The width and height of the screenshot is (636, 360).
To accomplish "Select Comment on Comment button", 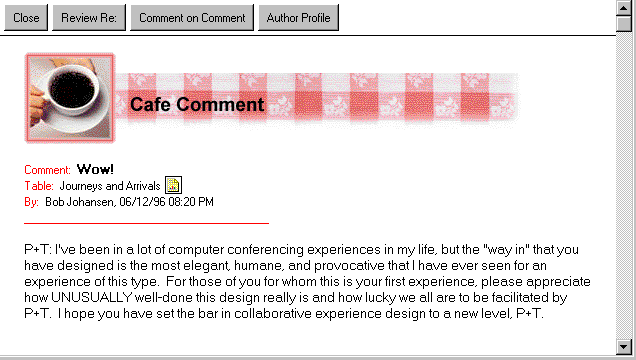I will click(192, 18).
